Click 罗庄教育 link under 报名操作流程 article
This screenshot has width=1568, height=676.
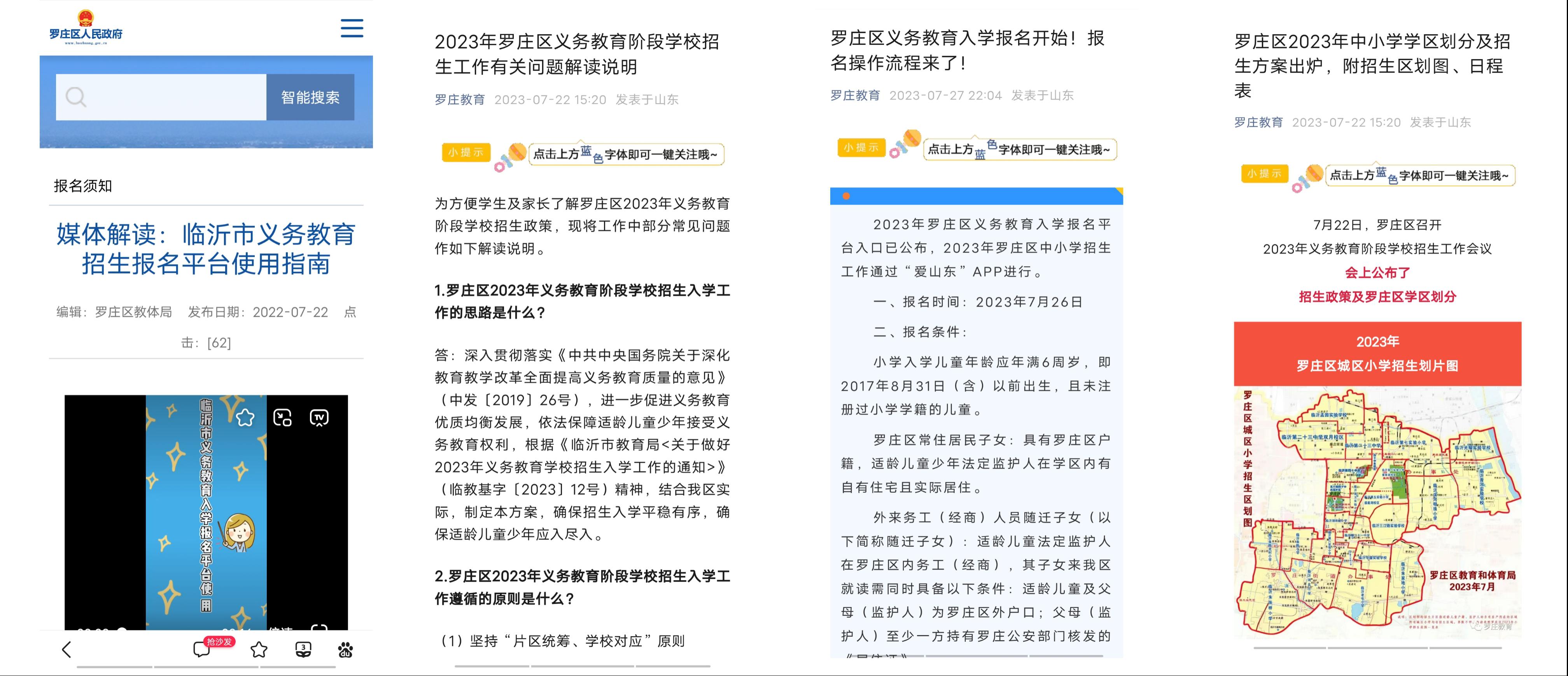[x=855, y=95]
